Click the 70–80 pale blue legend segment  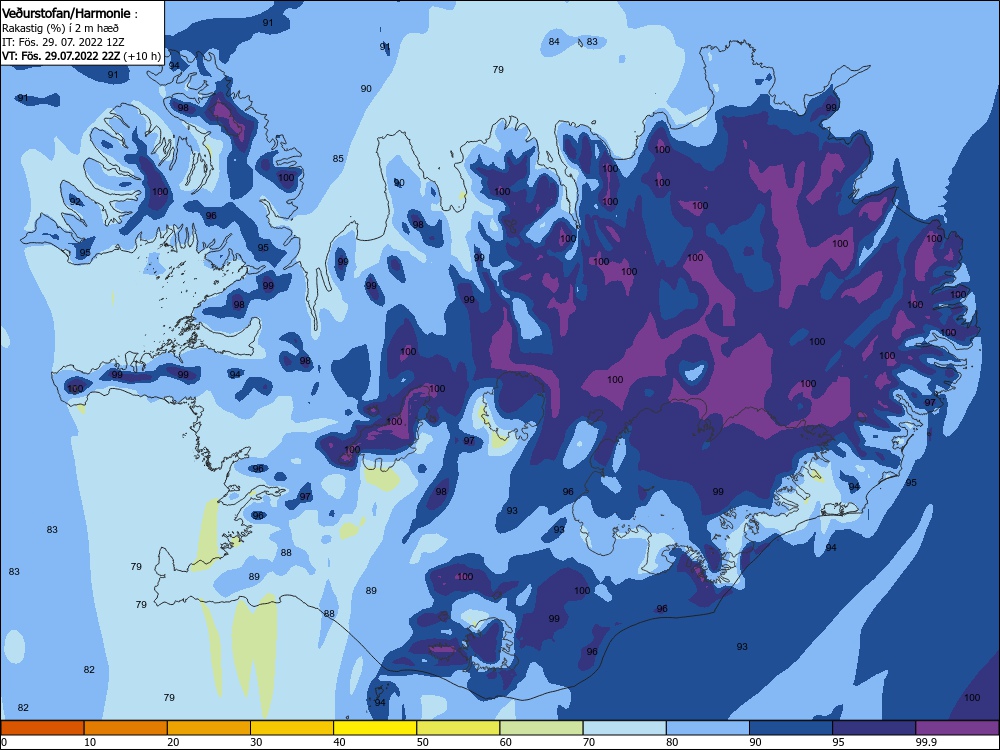click(x=624, y=728)
